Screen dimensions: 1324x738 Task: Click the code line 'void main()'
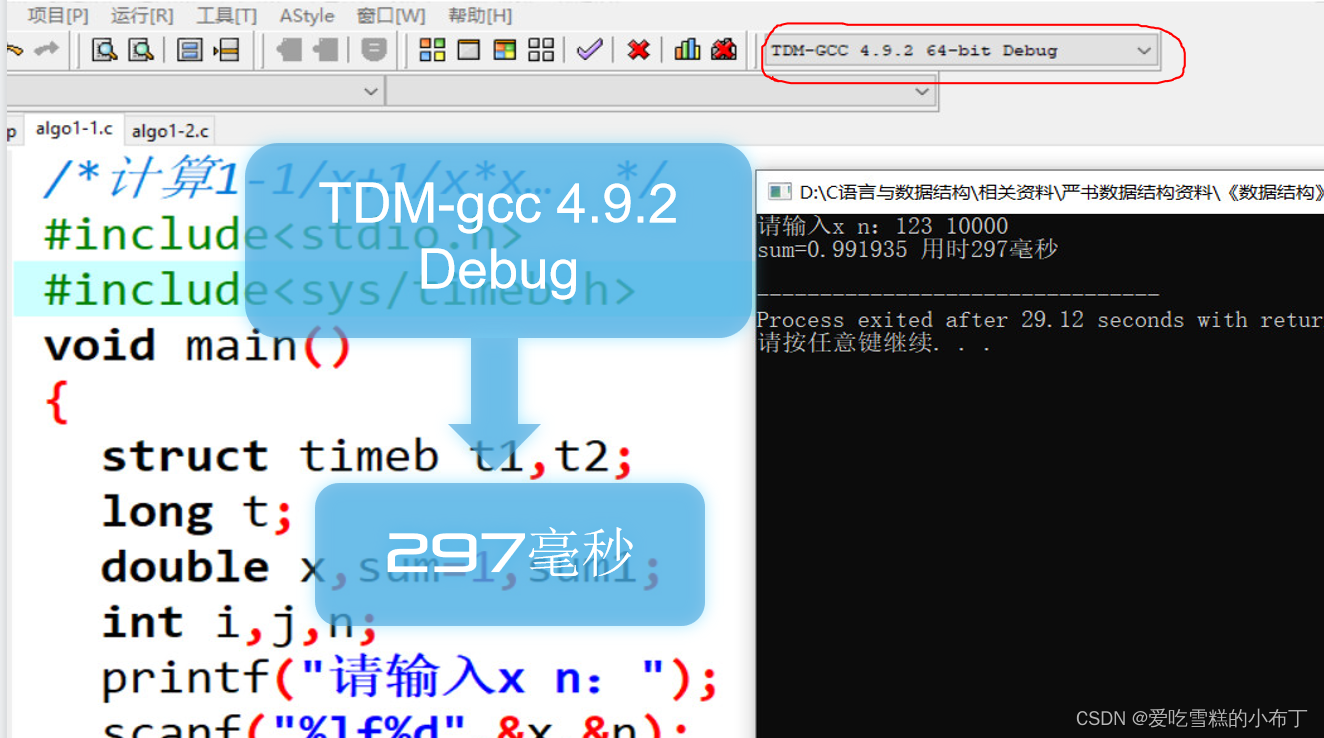point(198,346)
